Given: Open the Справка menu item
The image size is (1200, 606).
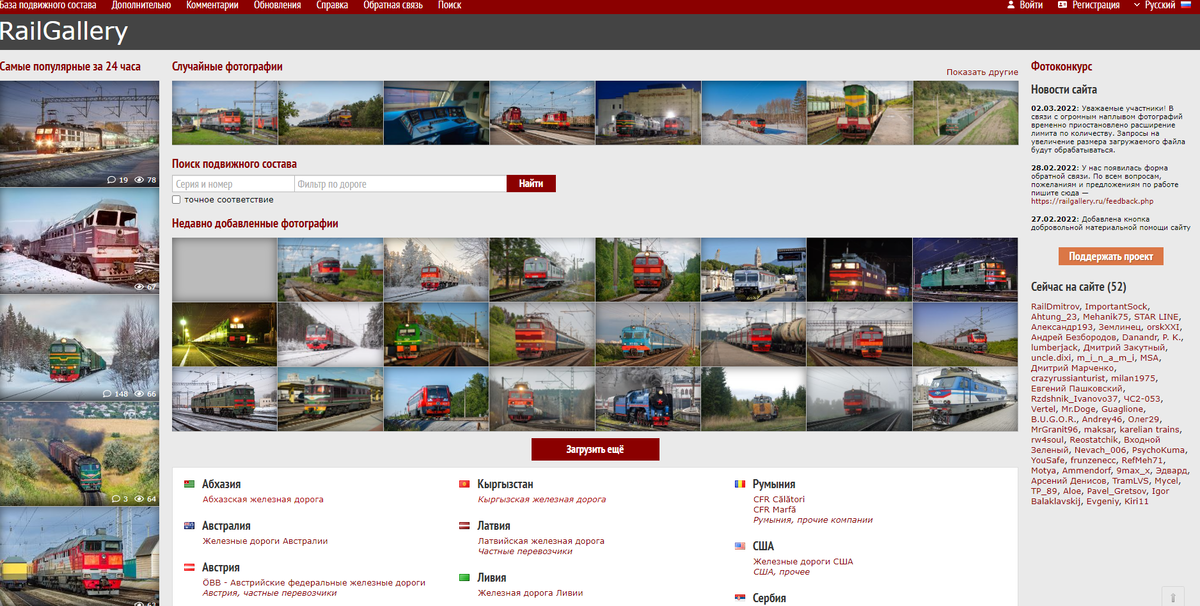Looking at the screenshot, I should (332, 6).
